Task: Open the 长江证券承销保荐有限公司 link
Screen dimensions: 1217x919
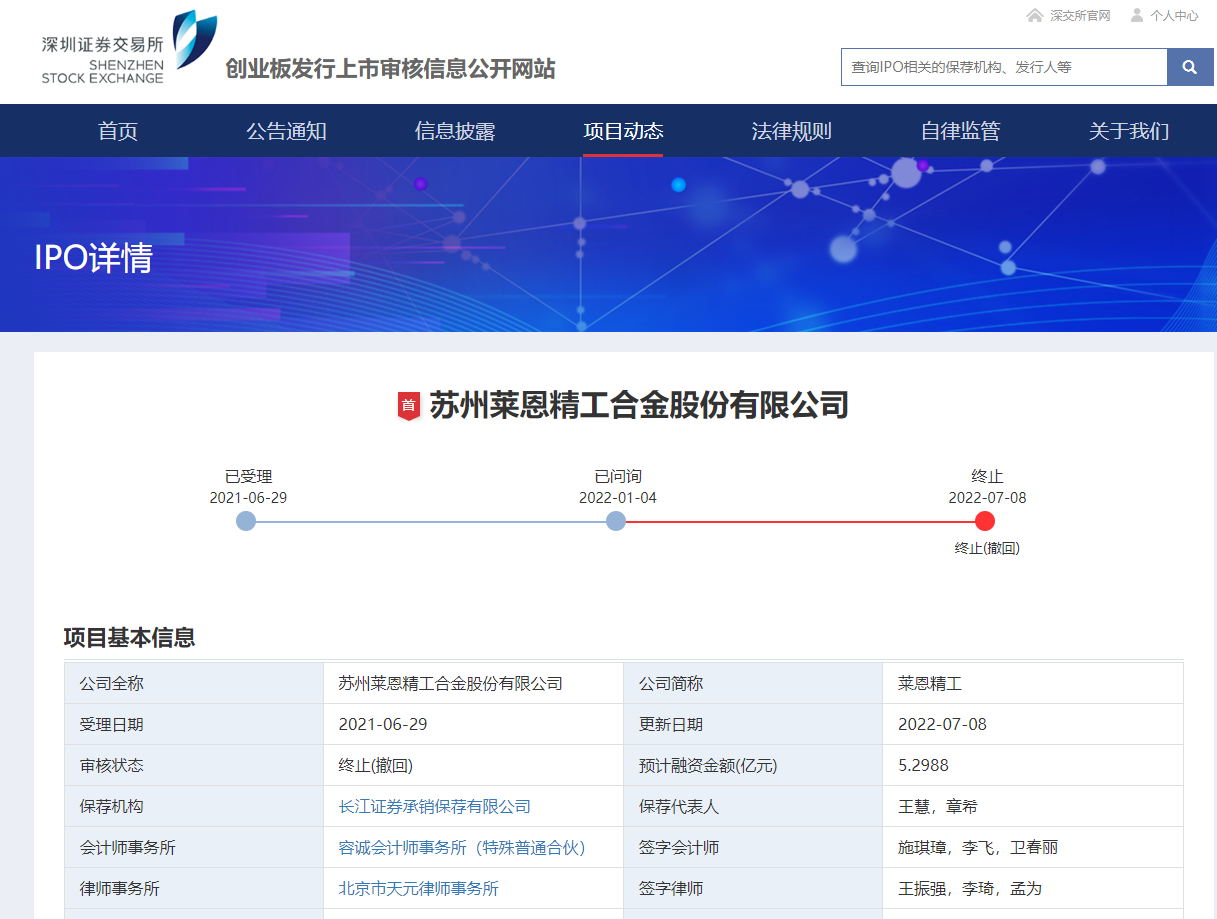Action: [435, 807]
